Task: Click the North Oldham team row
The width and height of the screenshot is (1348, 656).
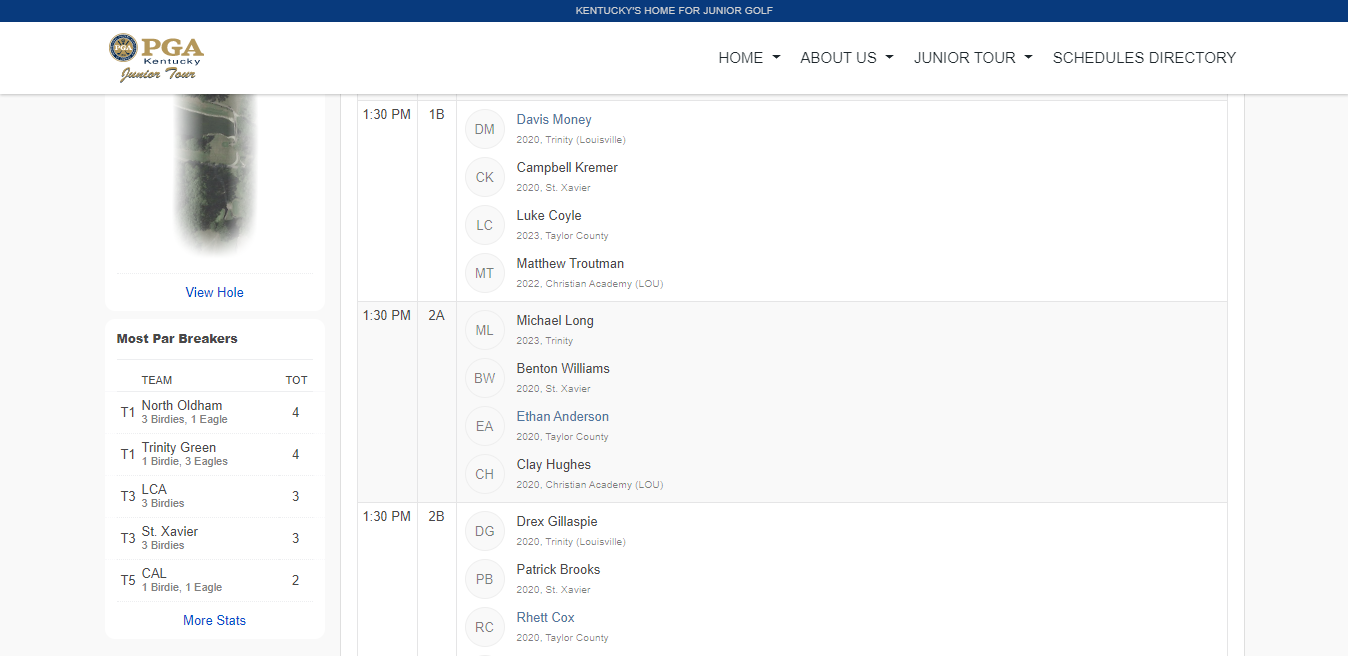Action: pyautogui.click(x=215, y=412)
